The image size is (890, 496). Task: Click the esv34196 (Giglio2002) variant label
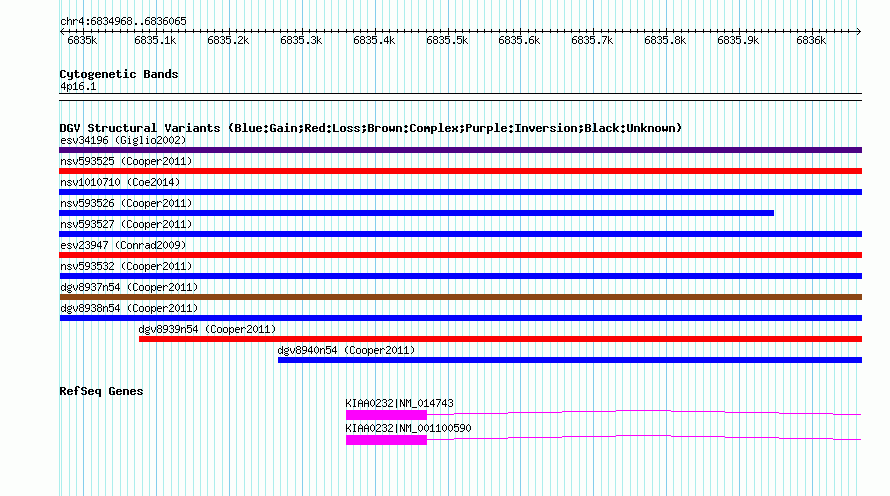point(123,140)
